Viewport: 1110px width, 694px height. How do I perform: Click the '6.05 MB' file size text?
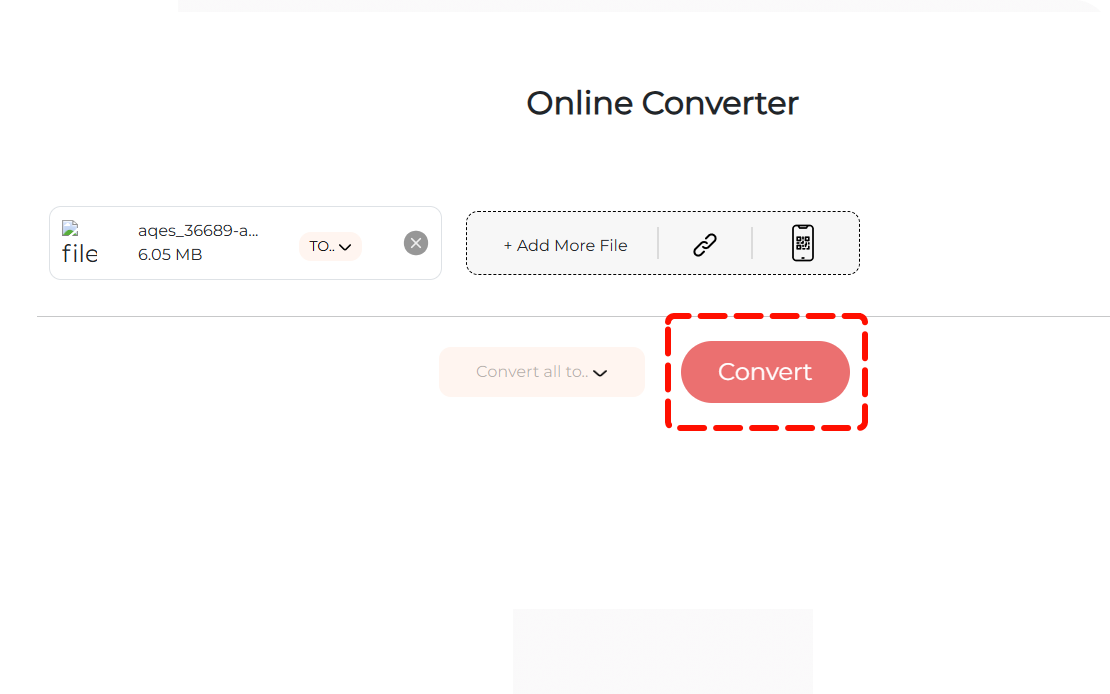point(170,255)
